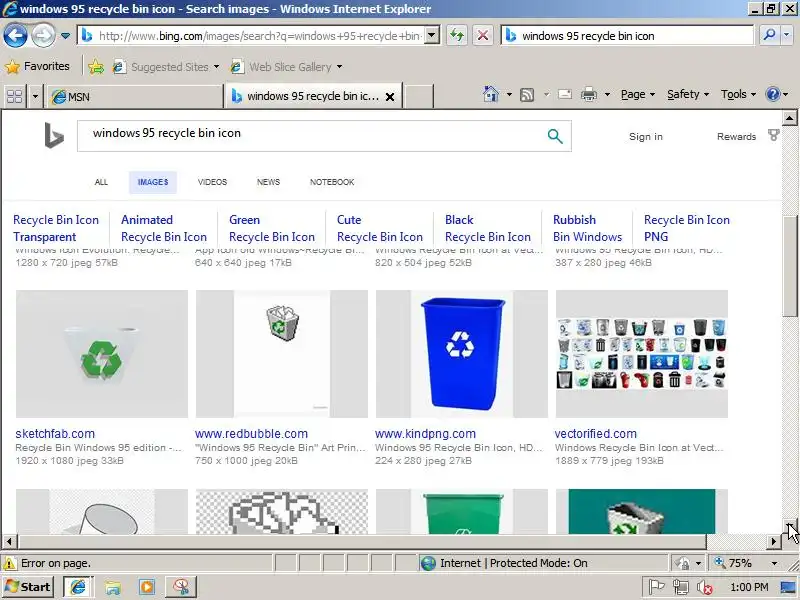This screenshot has height=600, width=800.
Task: Open the Page menu
Action: (637, 94)
